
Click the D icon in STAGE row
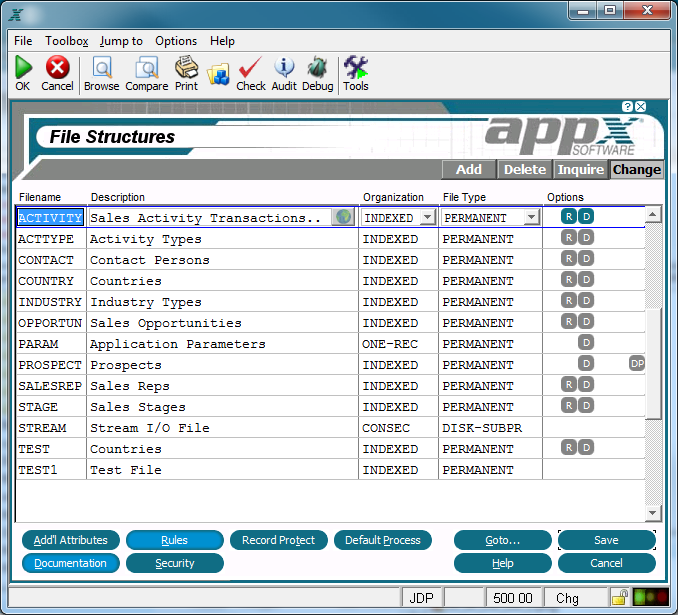[x=586, y=405]
